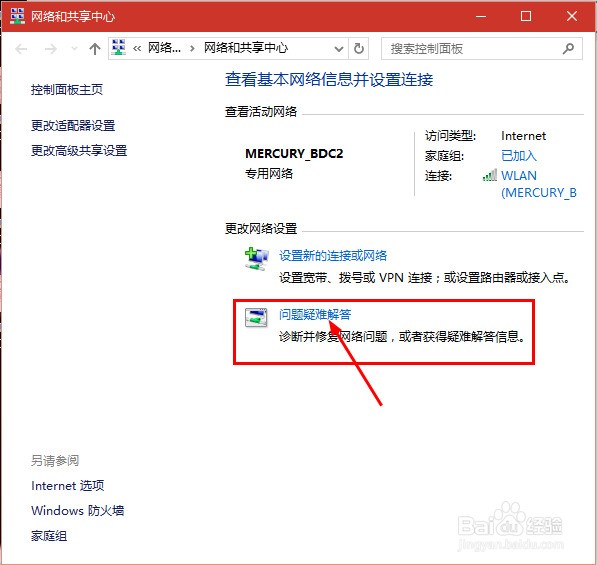This screenshot has height=565, width=597.
Task: Open 设置新的连接或网络 link
Action: 333,255
